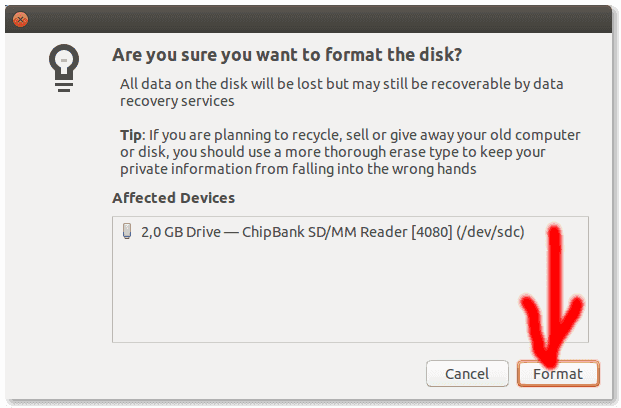This screenshot has height=408, width=621.
Task: Click the bold Tip word
Action: pyautogui.click(x=131, y=135)
